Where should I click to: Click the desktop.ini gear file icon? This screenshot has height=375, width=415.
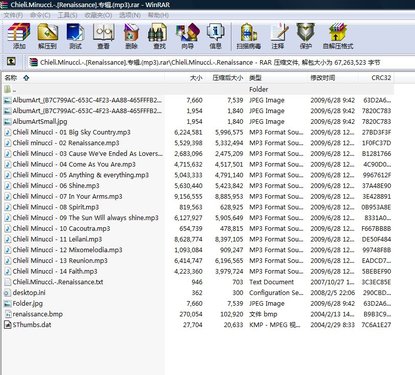tap(8, 293)
